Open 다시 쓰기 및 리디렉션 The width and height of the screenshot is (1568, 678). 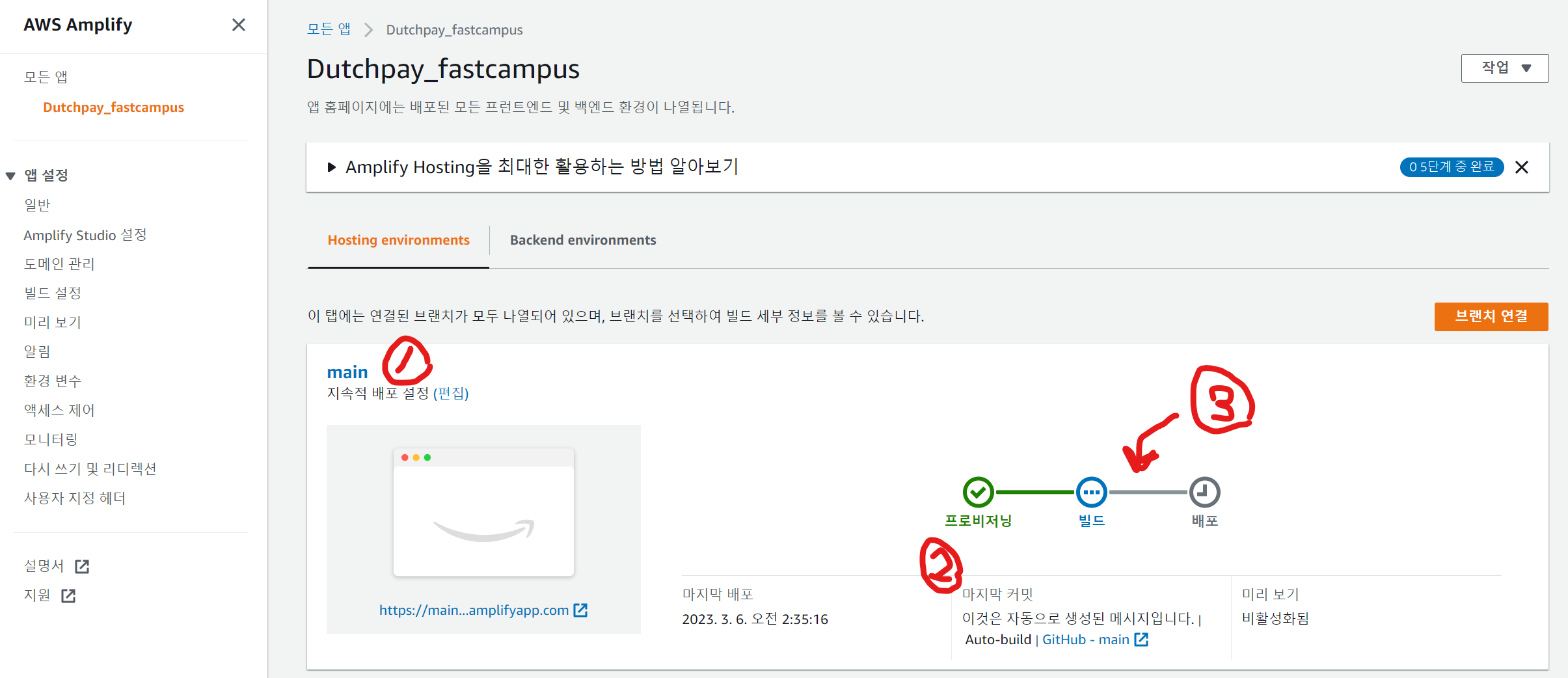(90, 468)
